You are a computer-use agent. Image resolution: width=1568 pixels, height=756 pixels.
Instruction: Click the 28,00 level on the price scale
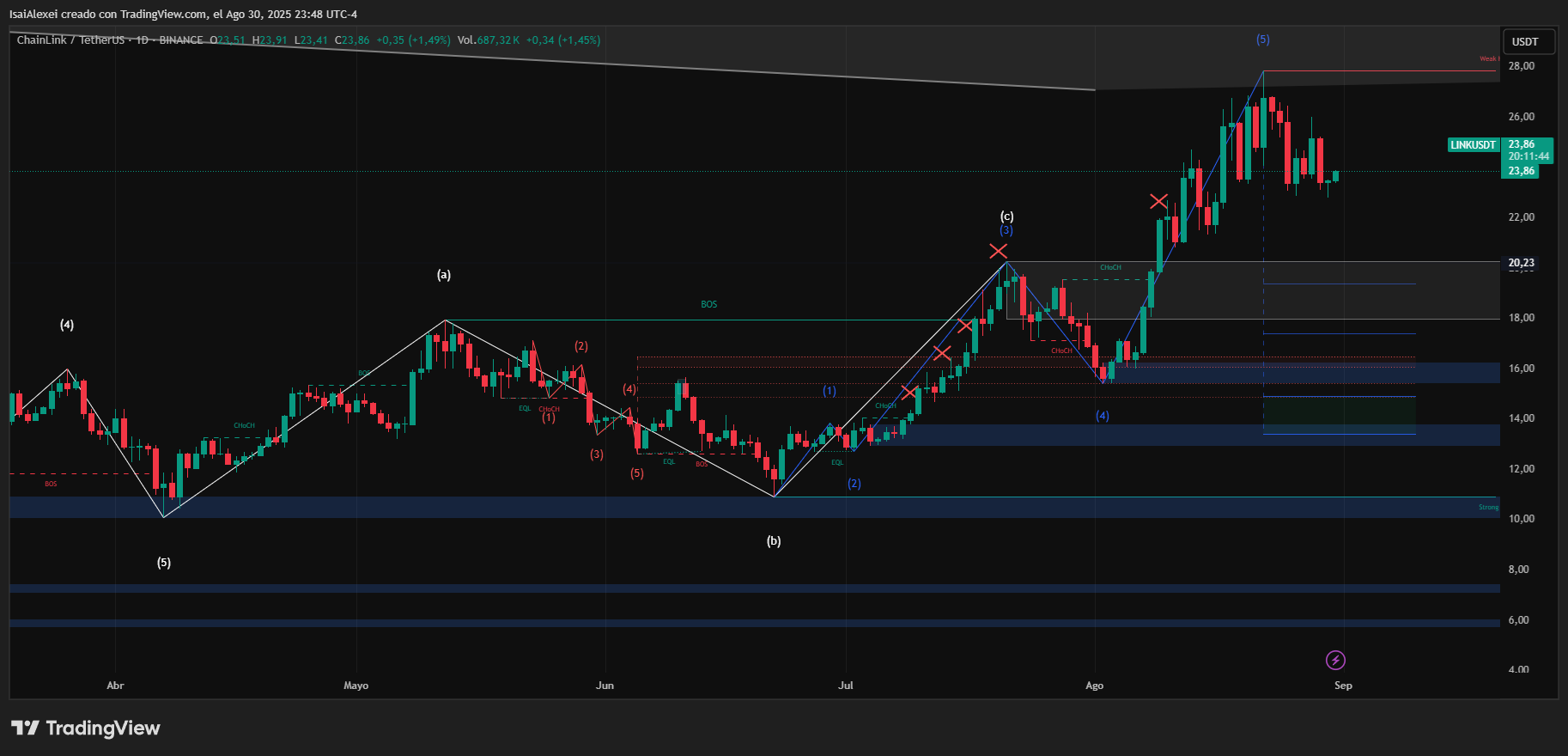coord(1521,66)
